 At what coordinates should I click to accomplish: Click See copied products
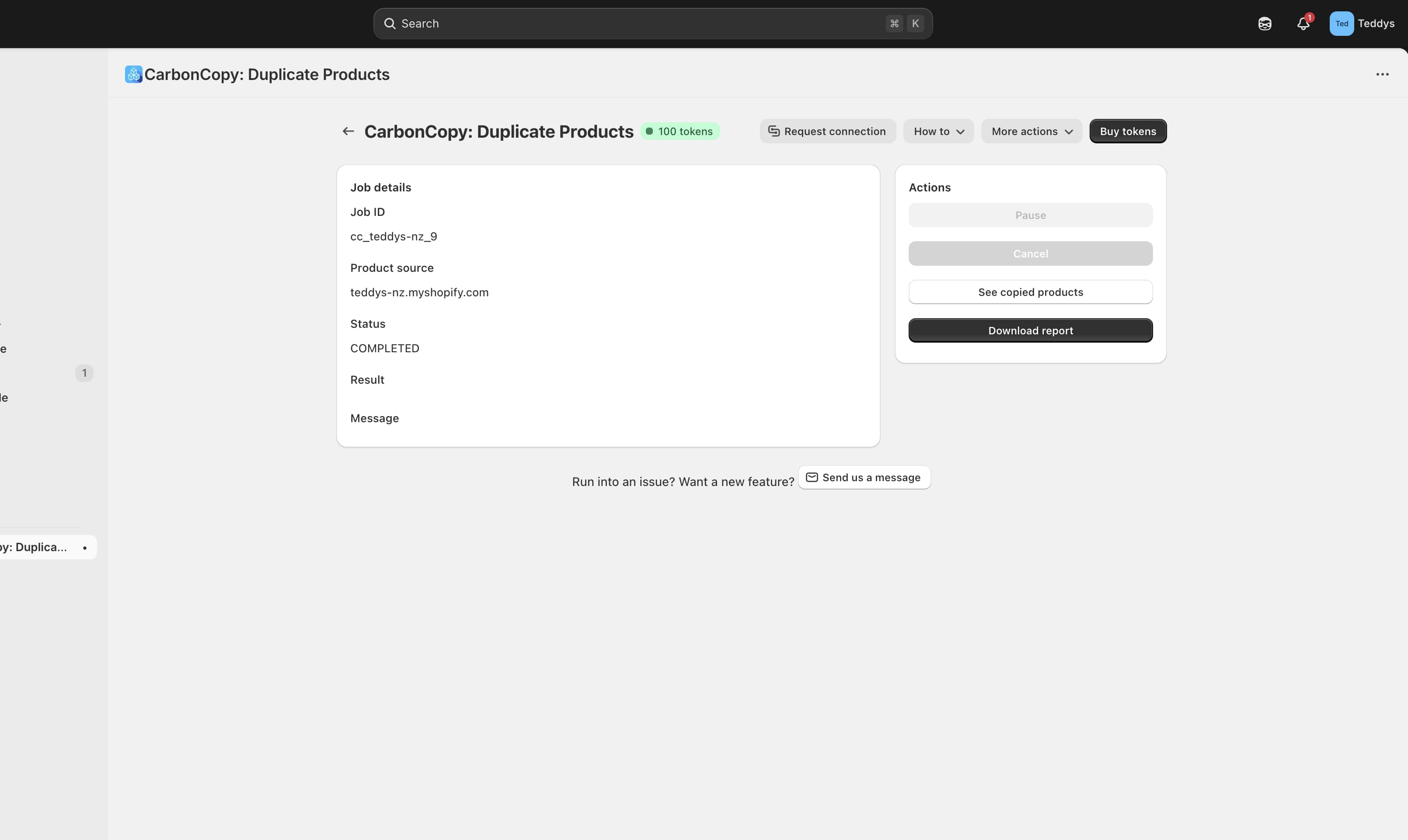tap(1030, 292)
